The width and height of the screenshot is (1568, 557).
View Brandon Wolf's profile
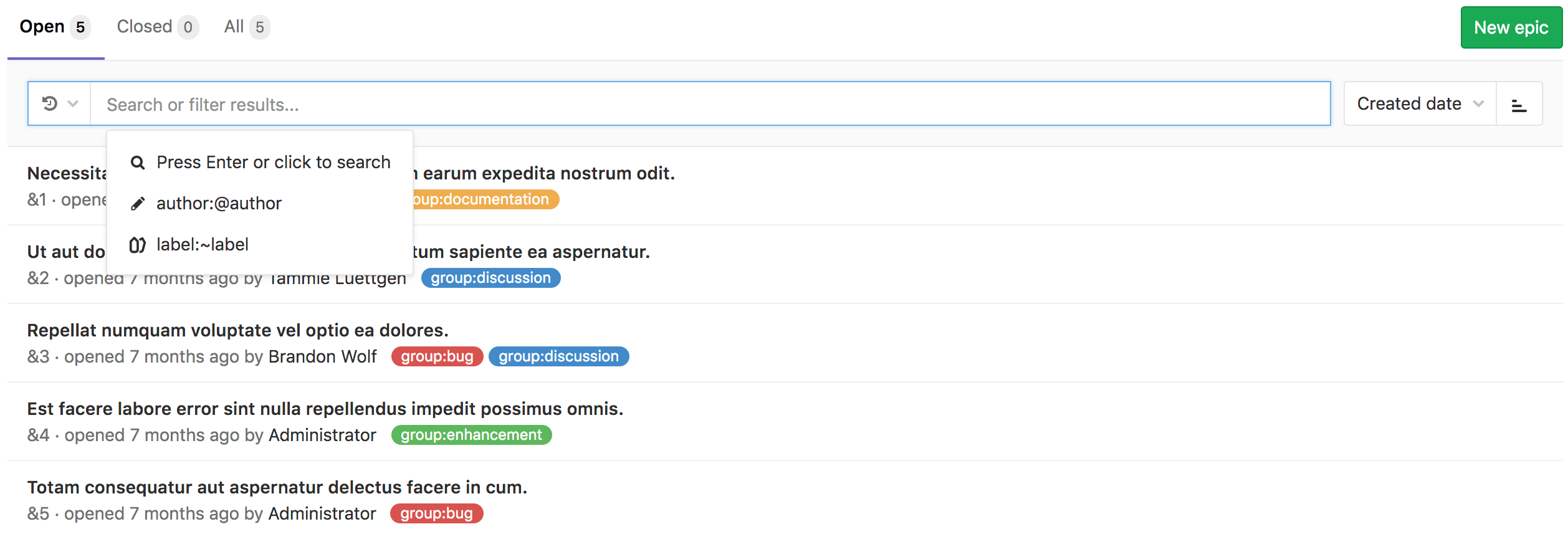point(322,356)
